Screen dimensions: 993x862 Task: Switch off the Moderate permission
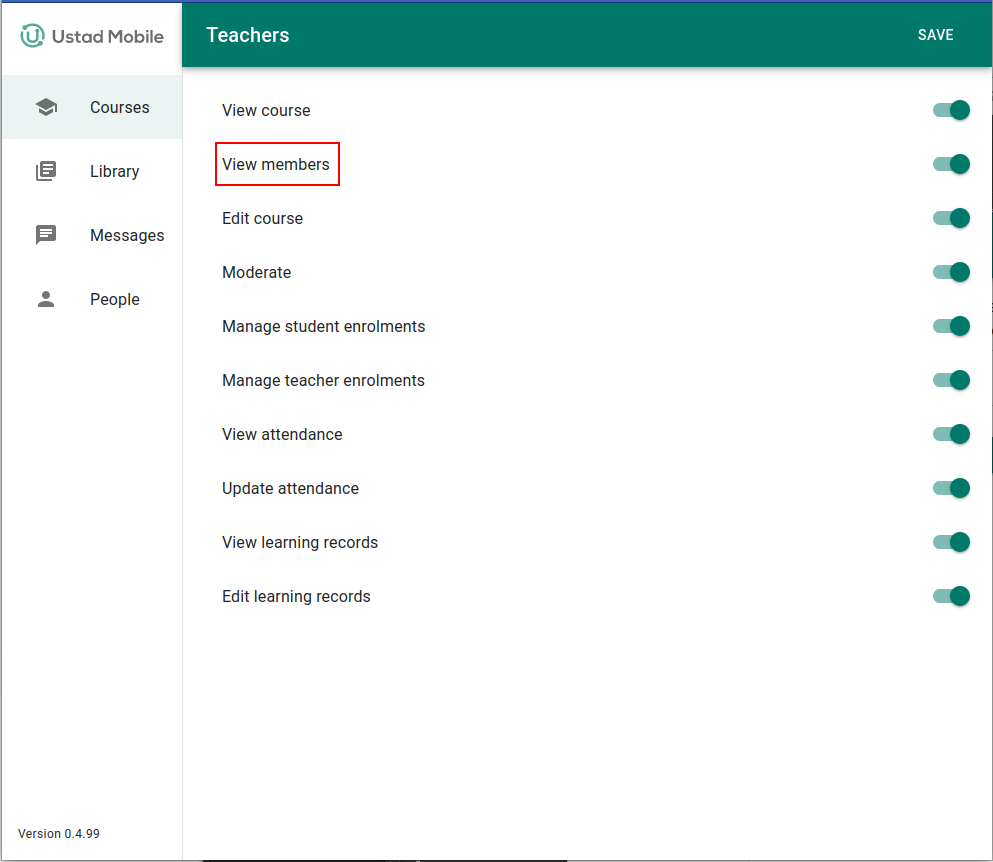tap(951, 272)
